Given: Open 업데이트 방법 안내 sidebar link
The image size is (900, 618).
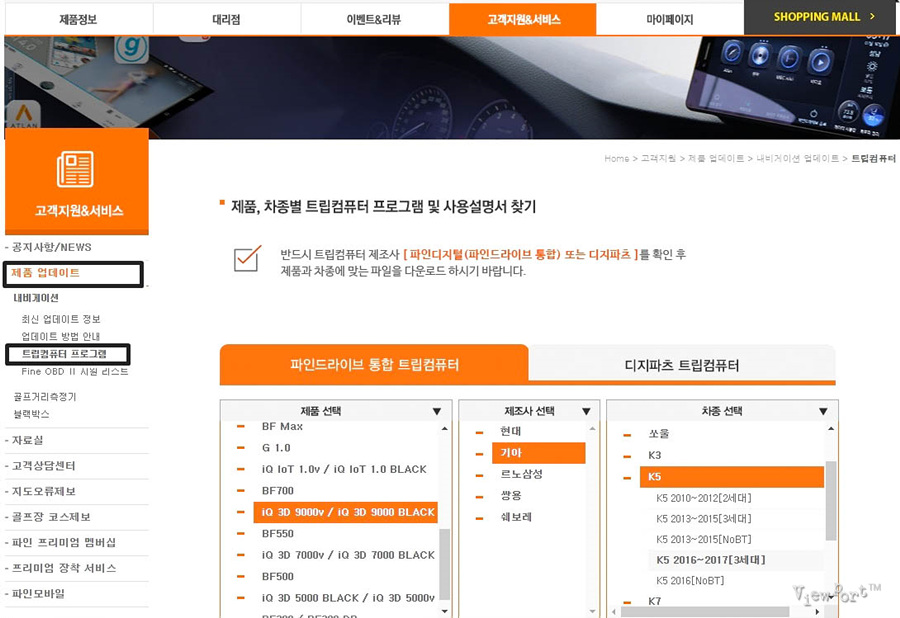Looking at the screenshot, I should pos(61,336).
